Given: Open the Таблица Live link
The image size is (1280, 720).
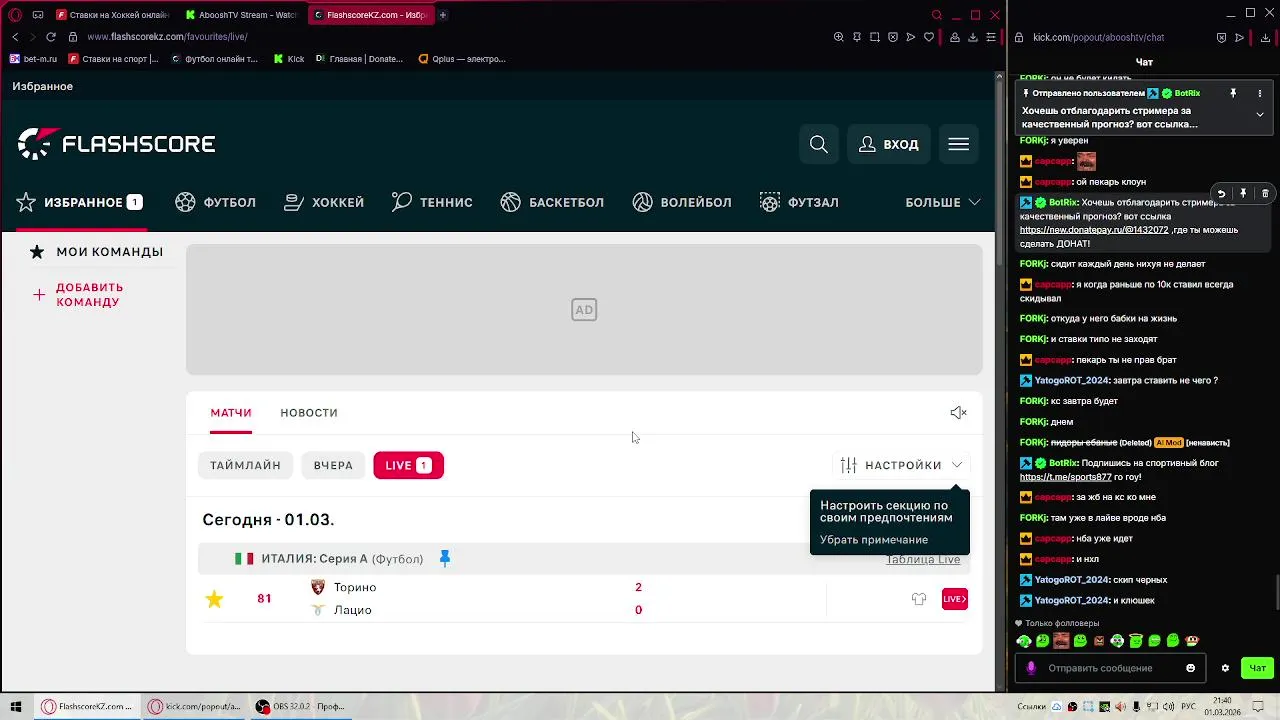Looking at the screenshot, I should 923,559.
